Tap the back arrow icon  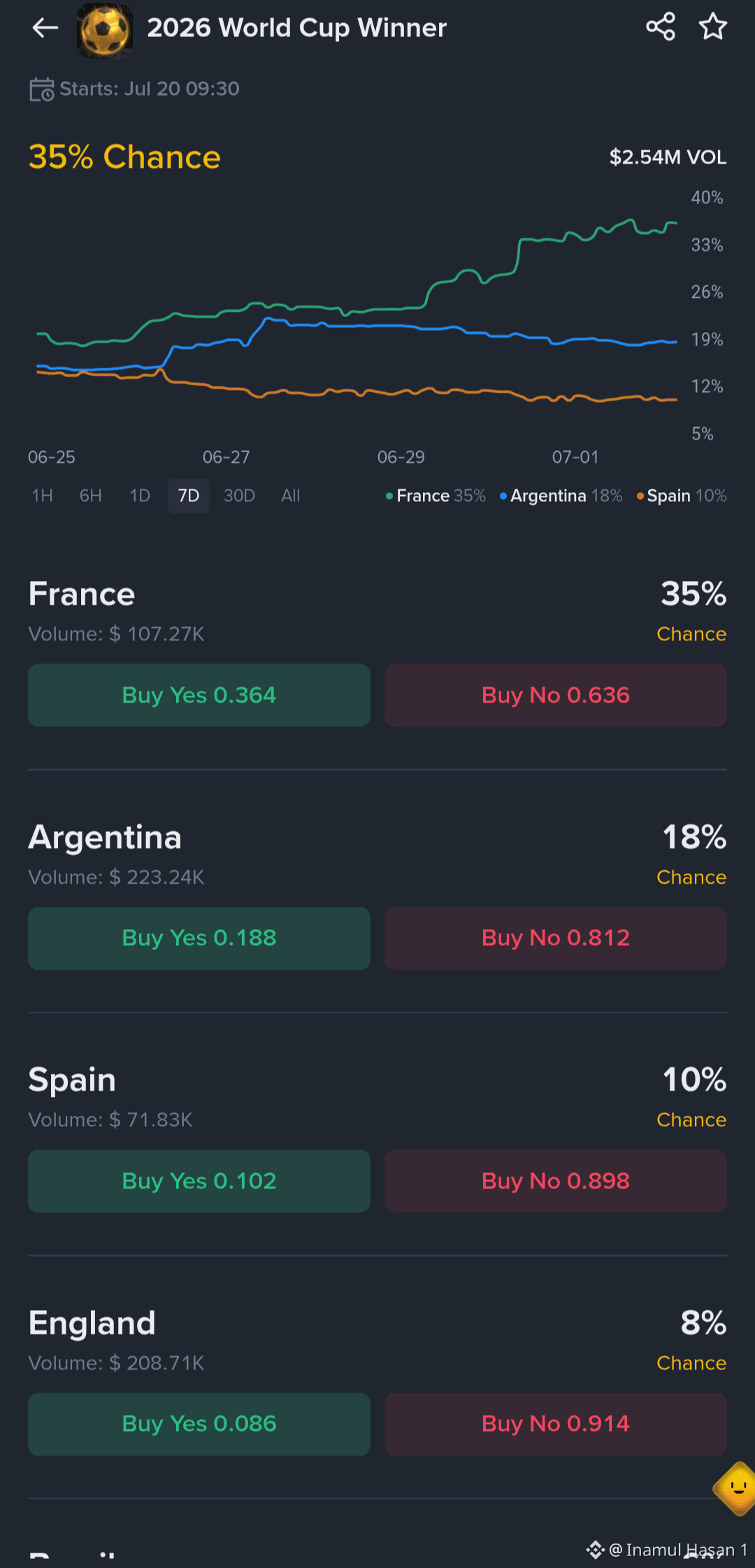click(45, 28)
